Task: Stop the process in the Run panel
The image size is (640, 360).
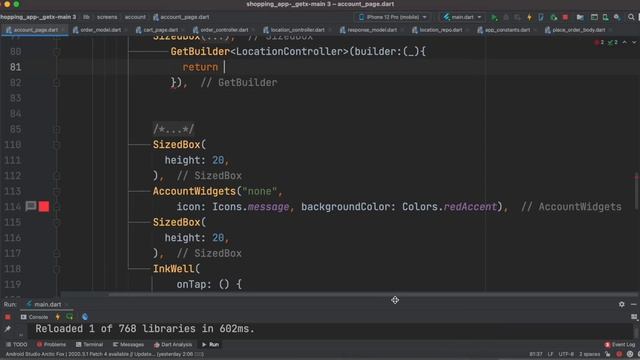Action: pos(8,317)
